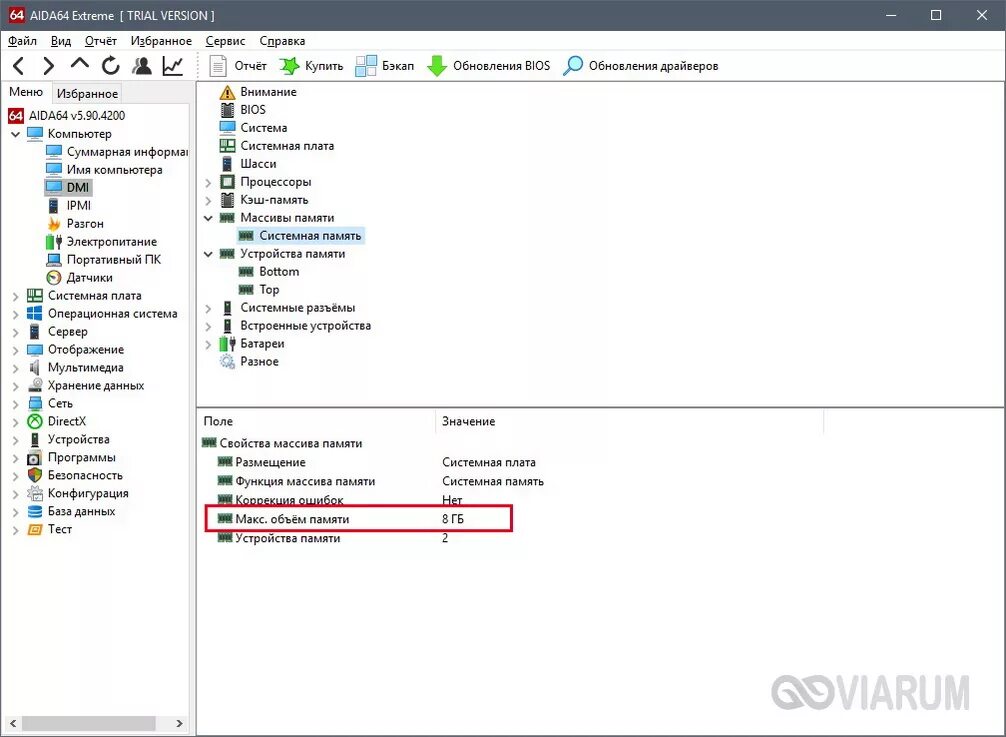
Task: Expand Операционная система node
Action: (16, 314)
